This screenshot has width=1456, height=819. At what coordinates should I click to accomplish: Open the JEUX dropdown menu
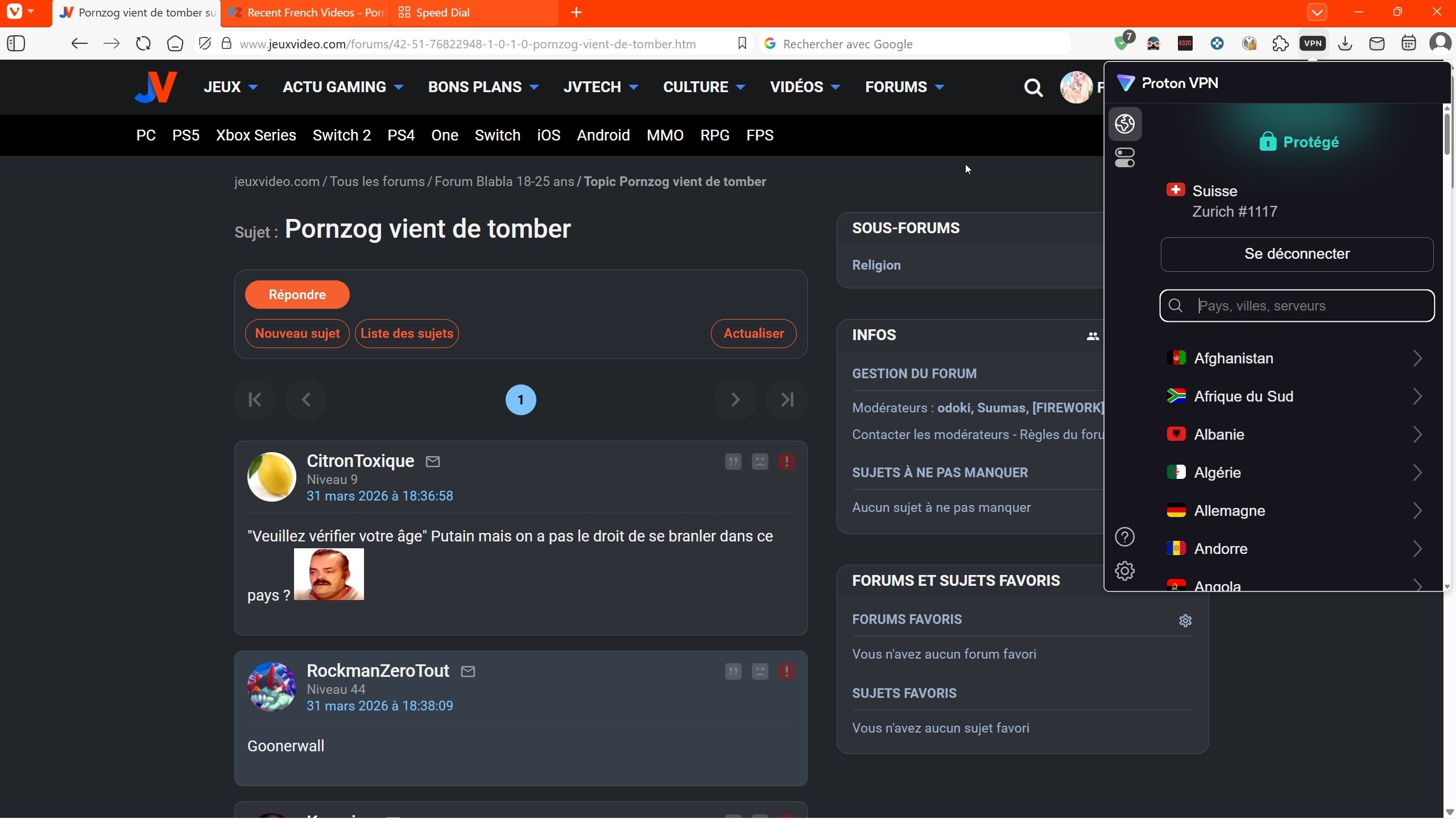pyautogui.click(x=230, y=87)
